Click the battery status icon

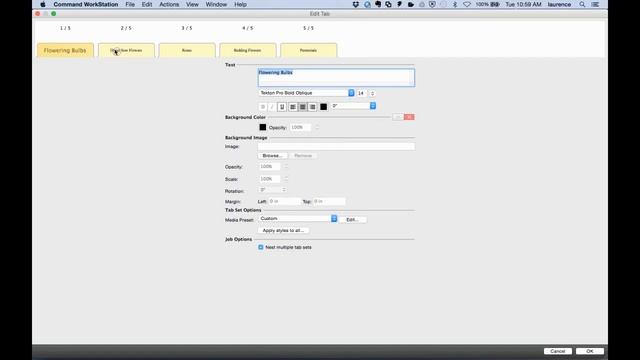[495, 4]
